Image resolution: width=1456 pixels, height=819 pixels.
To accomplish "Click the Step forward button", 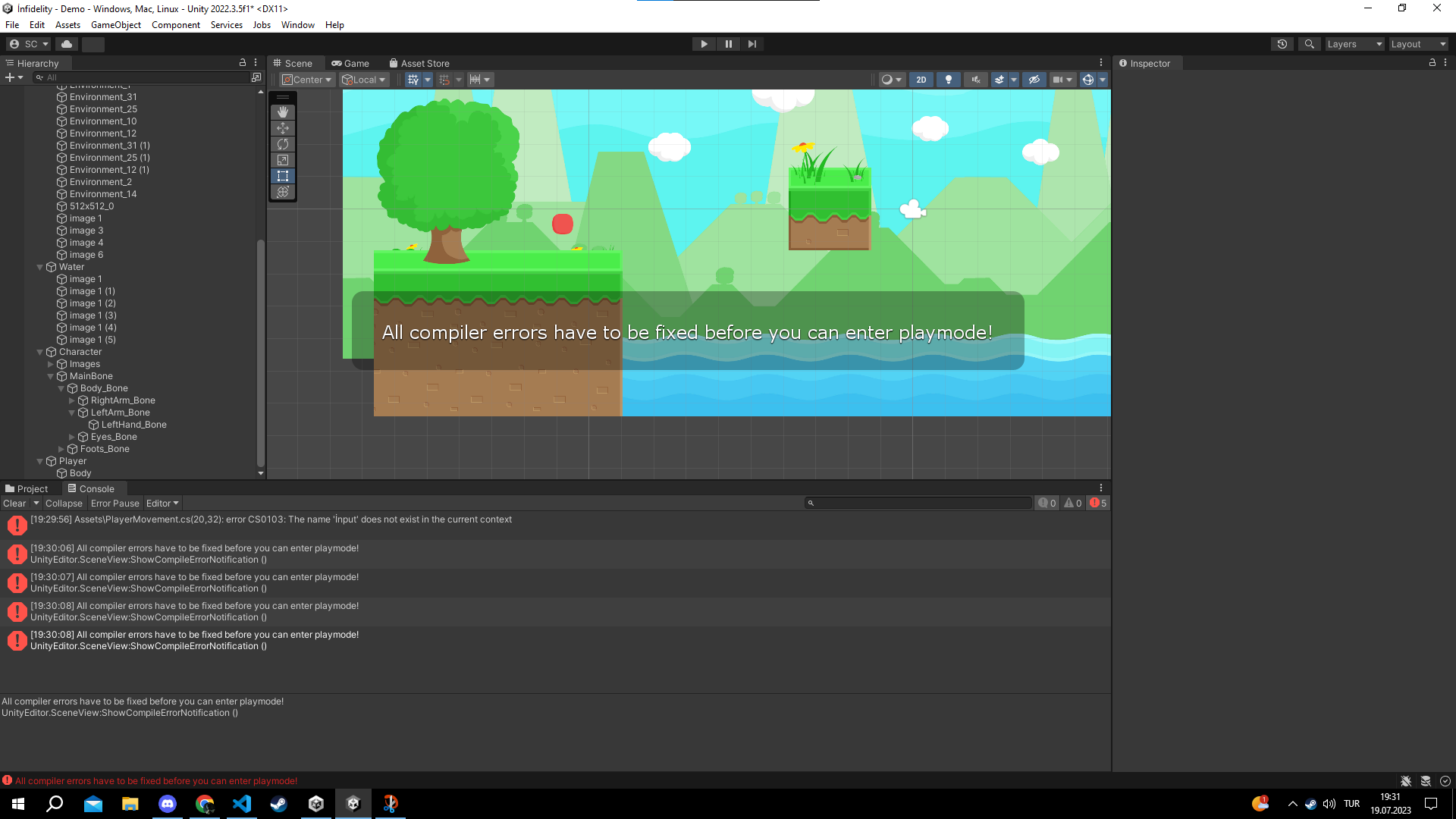I will click(x=752, y=44).
